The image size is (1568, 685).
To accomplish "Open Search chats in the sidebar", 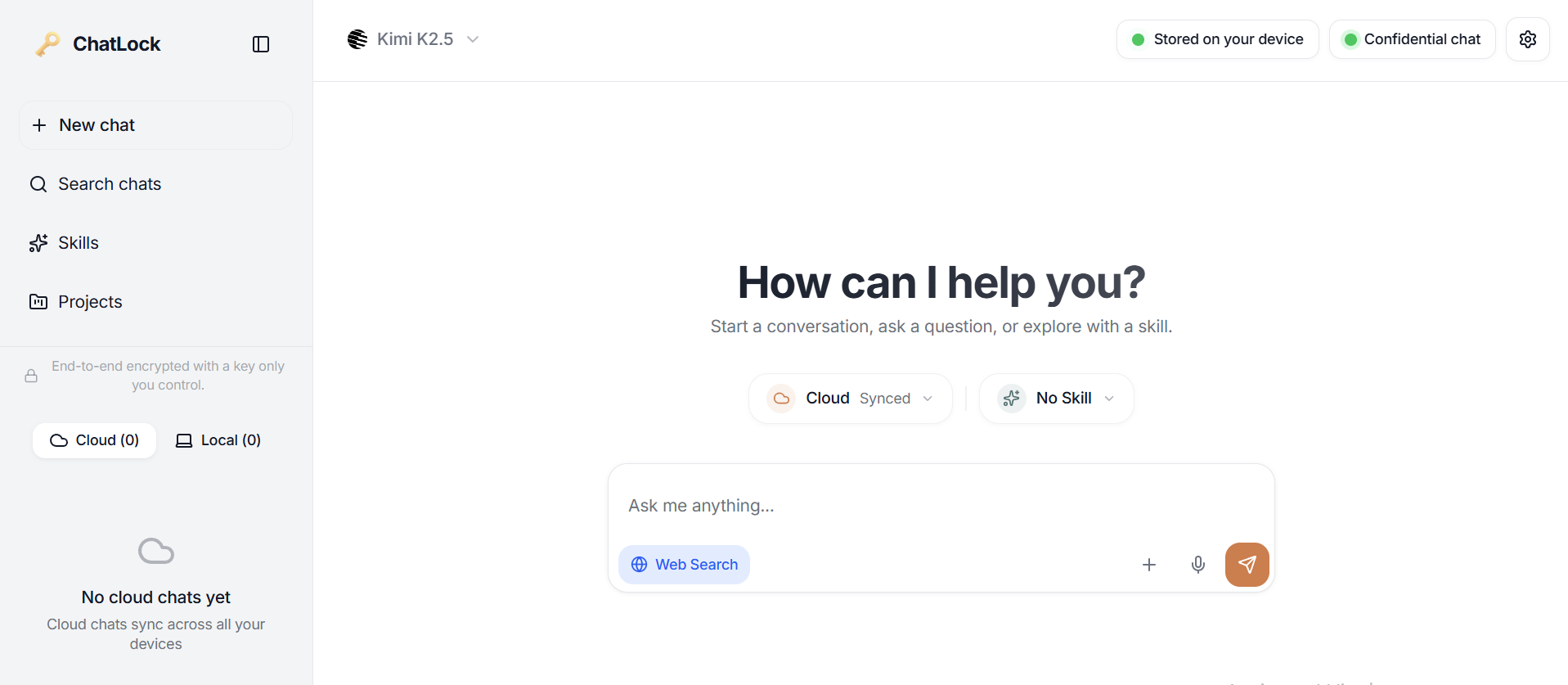I will [110, 184].
